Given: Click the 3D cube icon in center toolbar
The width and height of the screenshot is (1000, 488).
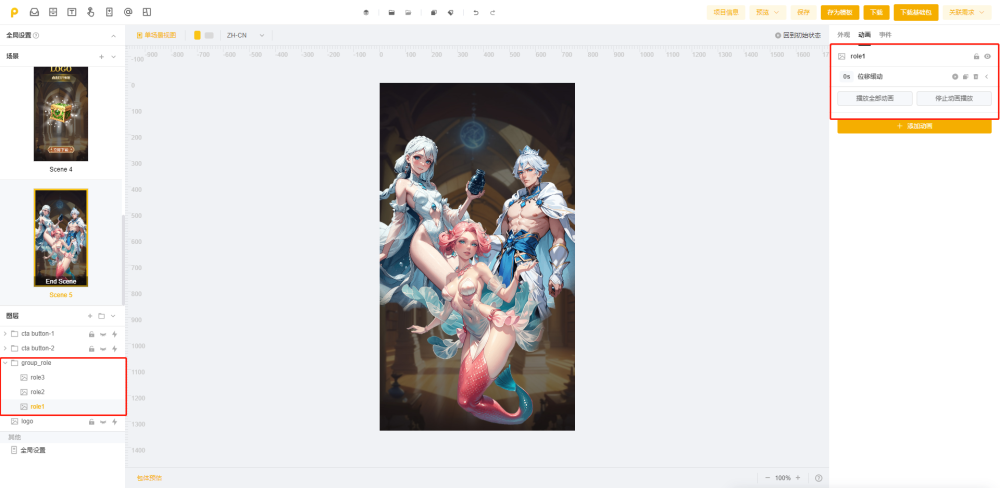Looking at the screenshot, I should 366,13.
